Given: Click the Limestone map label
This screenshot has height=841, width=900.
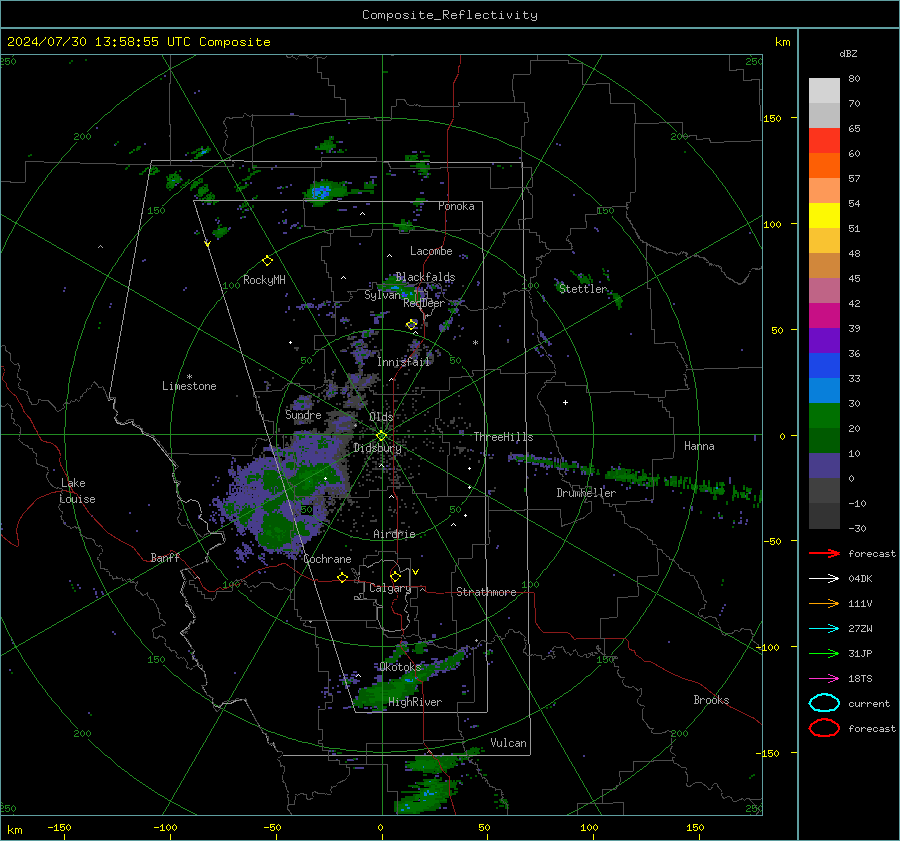Looking at the screenshot, I should pyautogui.click(x=189, y=386).
